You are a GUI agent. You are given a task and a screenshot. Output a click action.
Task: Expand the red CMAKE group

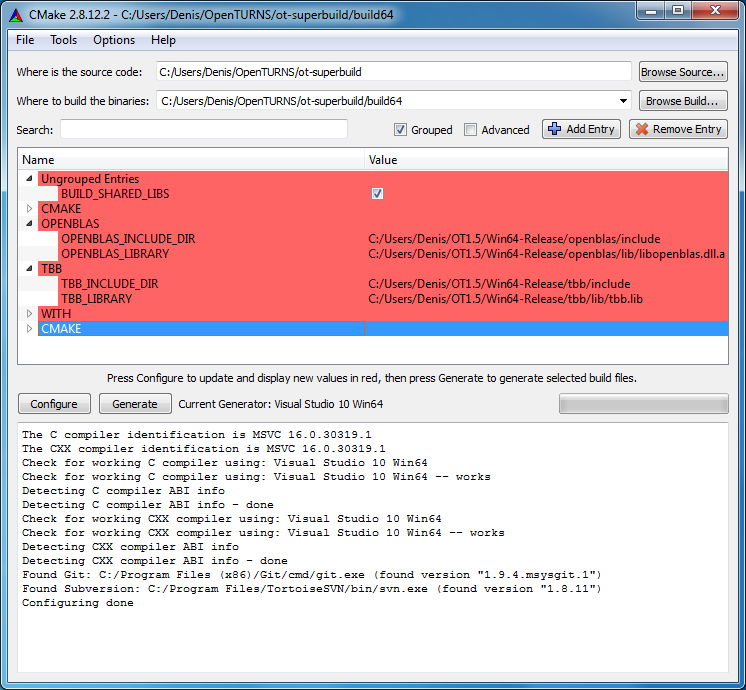29,208
